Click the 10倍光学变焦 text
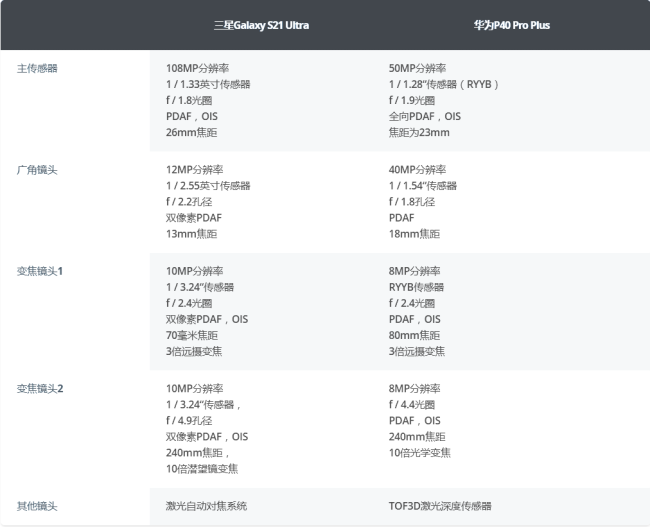 [420, 452]
